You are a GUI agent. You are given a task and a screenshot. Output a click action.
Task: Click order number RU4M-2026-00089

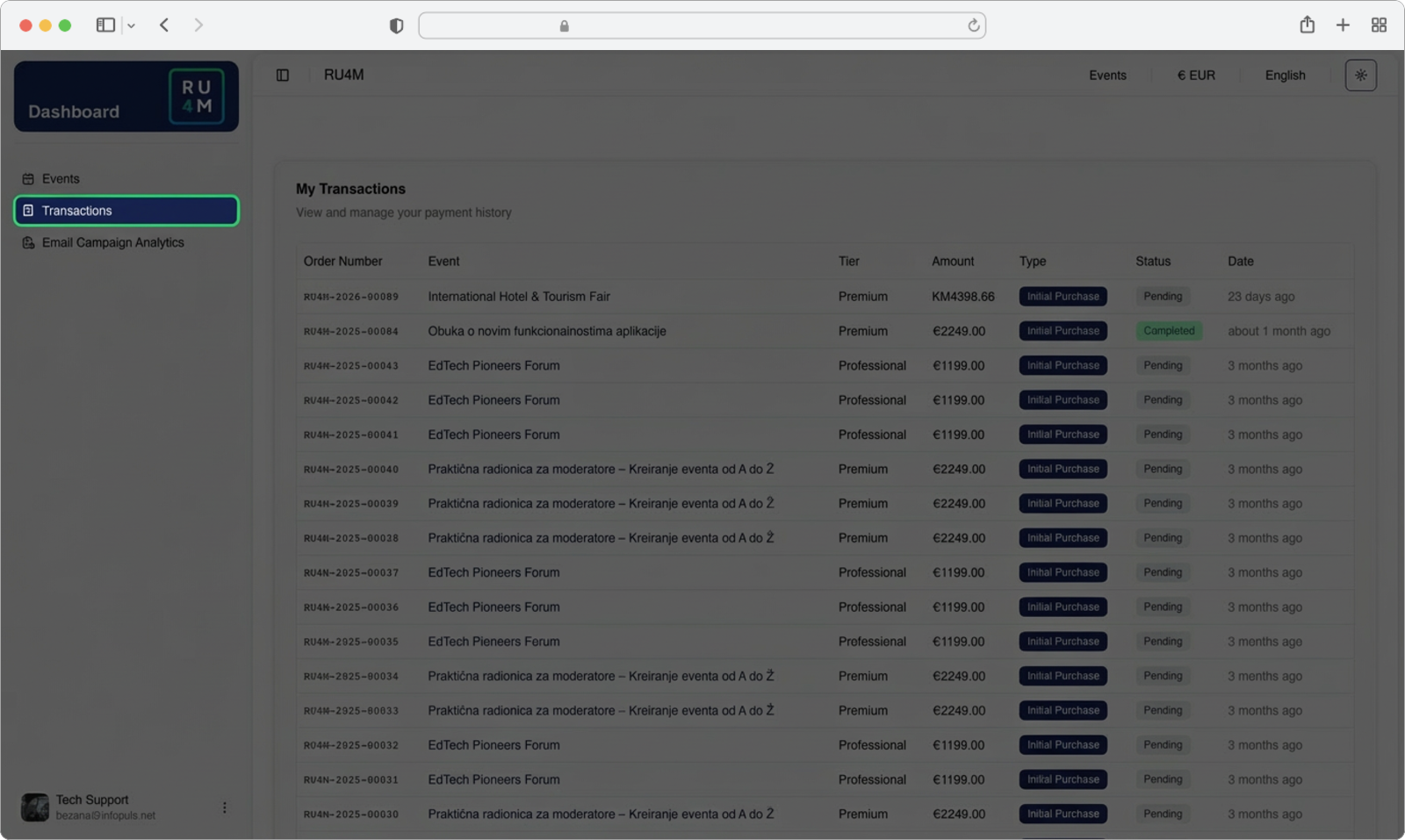[x=351, y=298]
